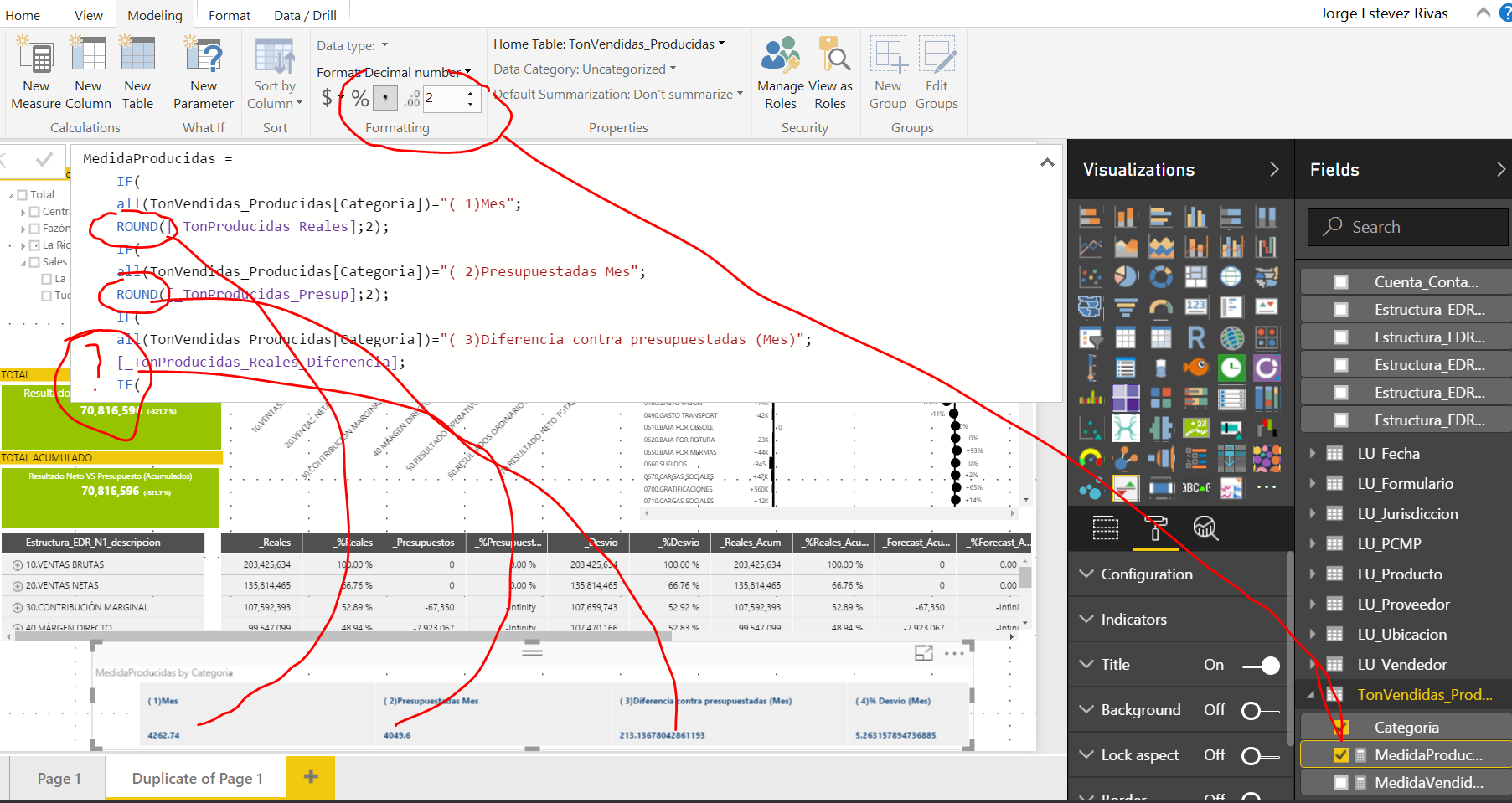Image resolution: width=1512 pixels, height=803 pixels.
Task: Turn off the Title toggle
Action: click(1261, 666)
